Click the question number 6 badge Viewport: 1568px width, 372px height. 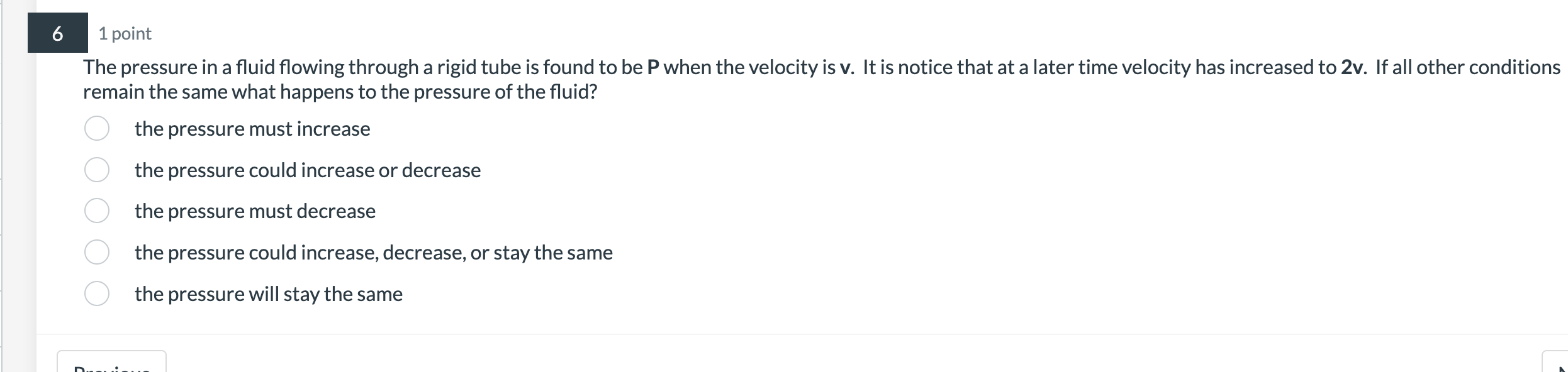(58, 34)
